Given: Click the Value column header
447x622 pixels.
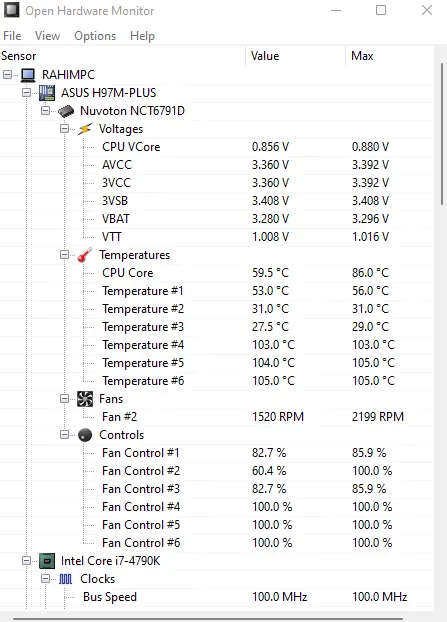Looking at the screenshot, I should click(x=296, y=56).
